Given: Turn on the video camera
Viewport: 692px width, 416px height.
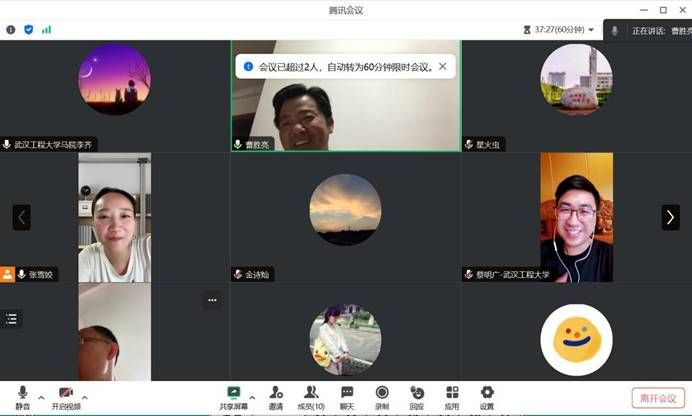Looking at the screenshot, I should tap(66, 394).
